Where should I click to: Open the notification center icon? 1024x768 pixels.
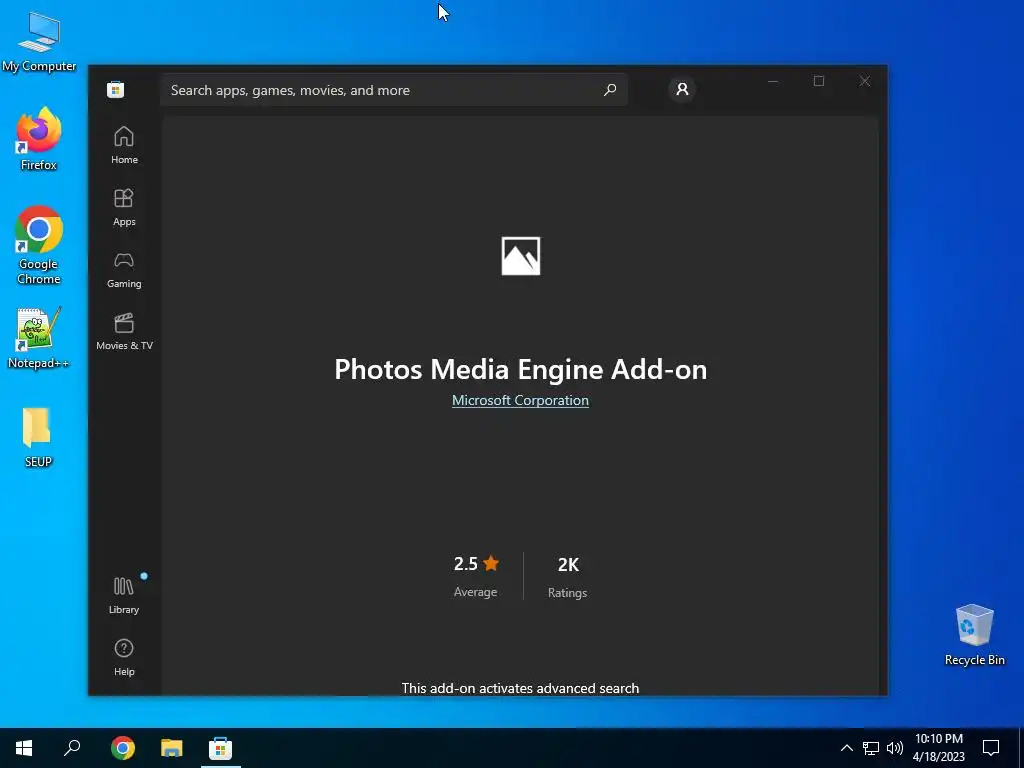[x=991, y=748]
